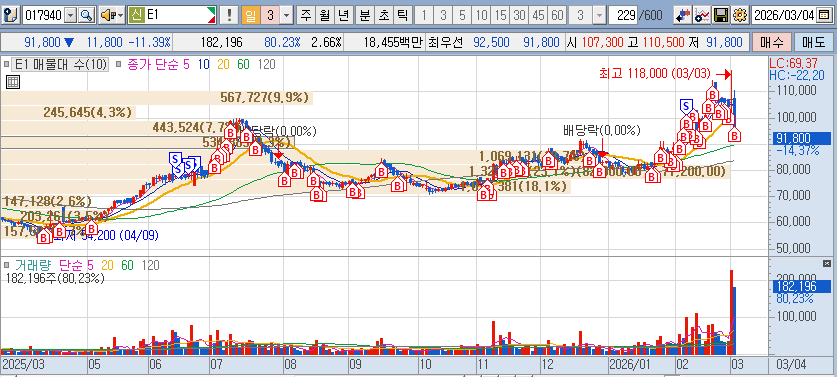Switch to the 월 monthly chart
Screen dimensions: 837x377
coord(324,15)
